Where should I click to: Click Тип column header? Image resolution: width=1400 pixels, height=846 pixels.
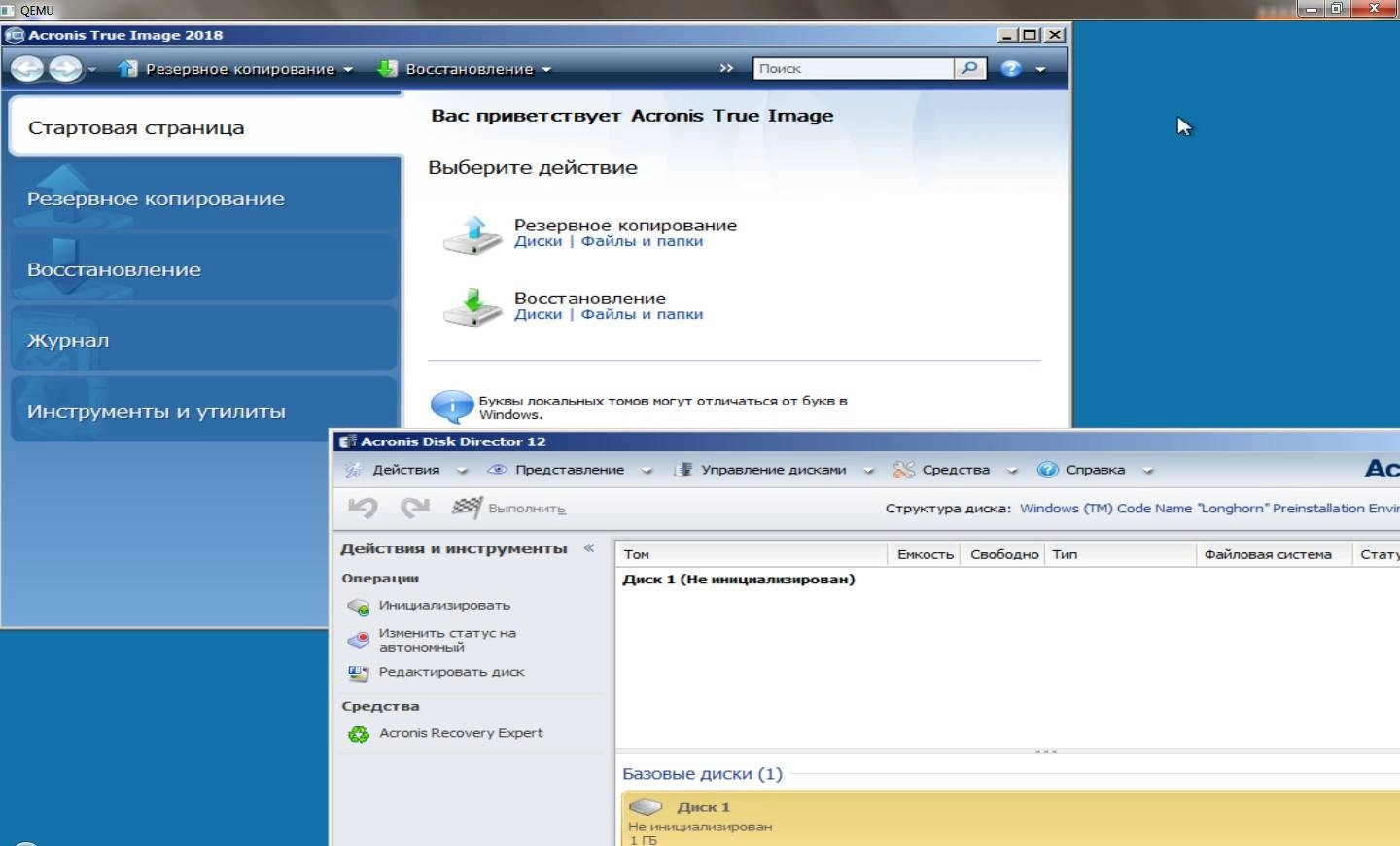1121,554
